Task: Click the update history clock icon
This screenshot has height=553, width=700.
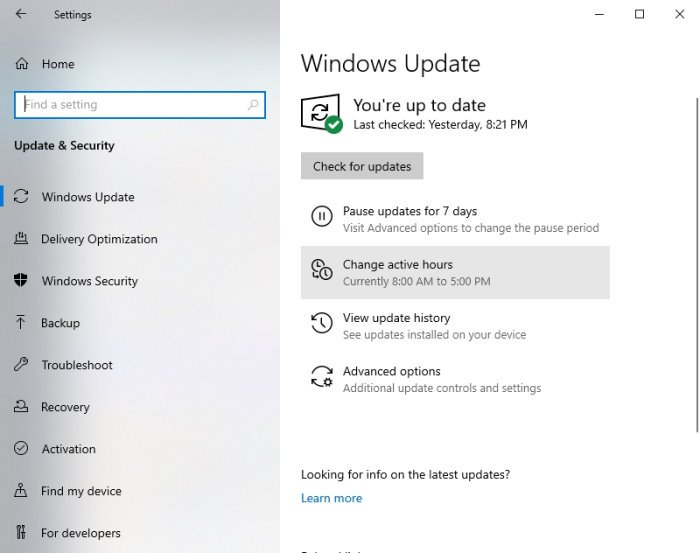Action: tap(322, 323)
